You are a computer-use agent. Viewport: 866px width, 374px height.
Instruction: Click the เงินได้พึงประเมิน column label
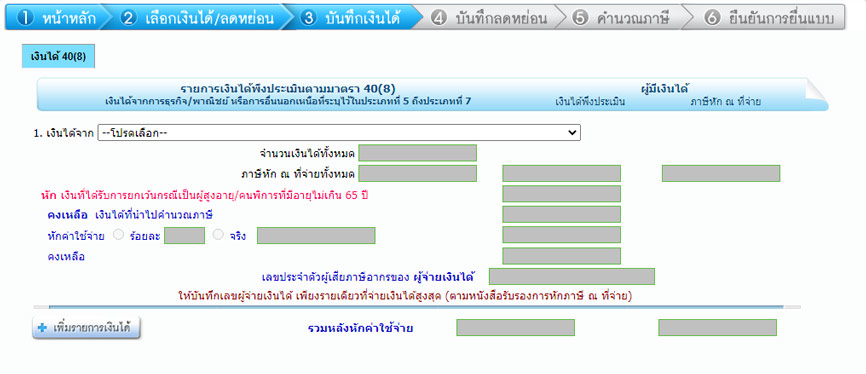click(x=590, y=102)
